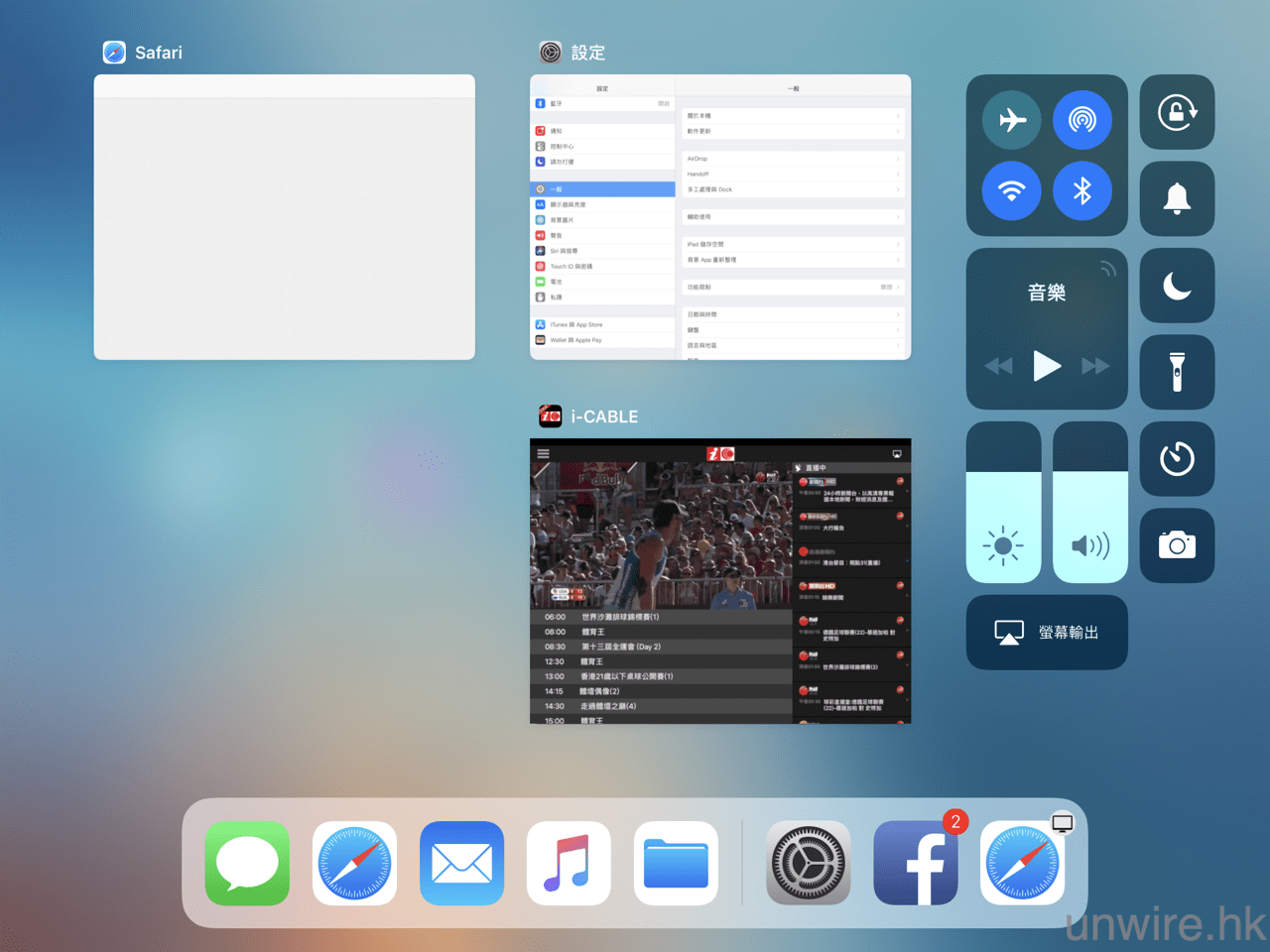Open the Safari app card

click(284, 218)
